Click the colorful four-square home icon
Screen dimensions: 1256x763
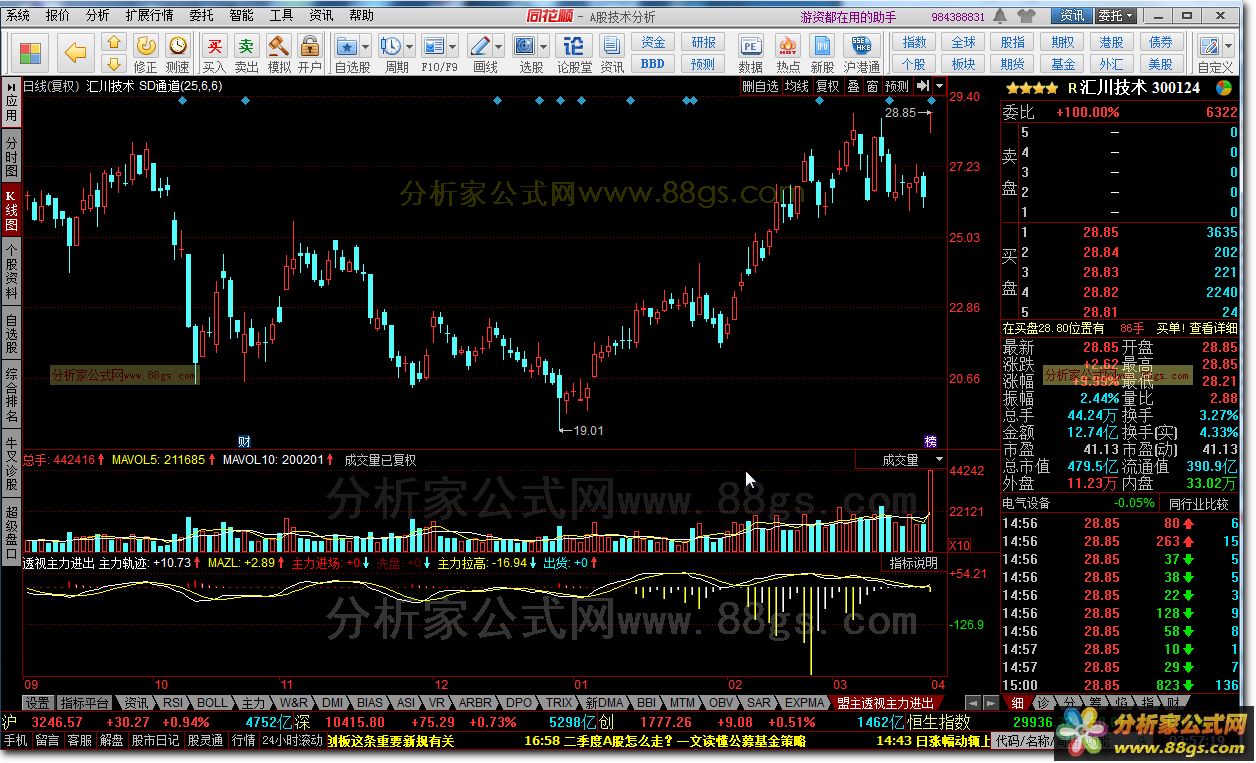(x=31, y=53)
